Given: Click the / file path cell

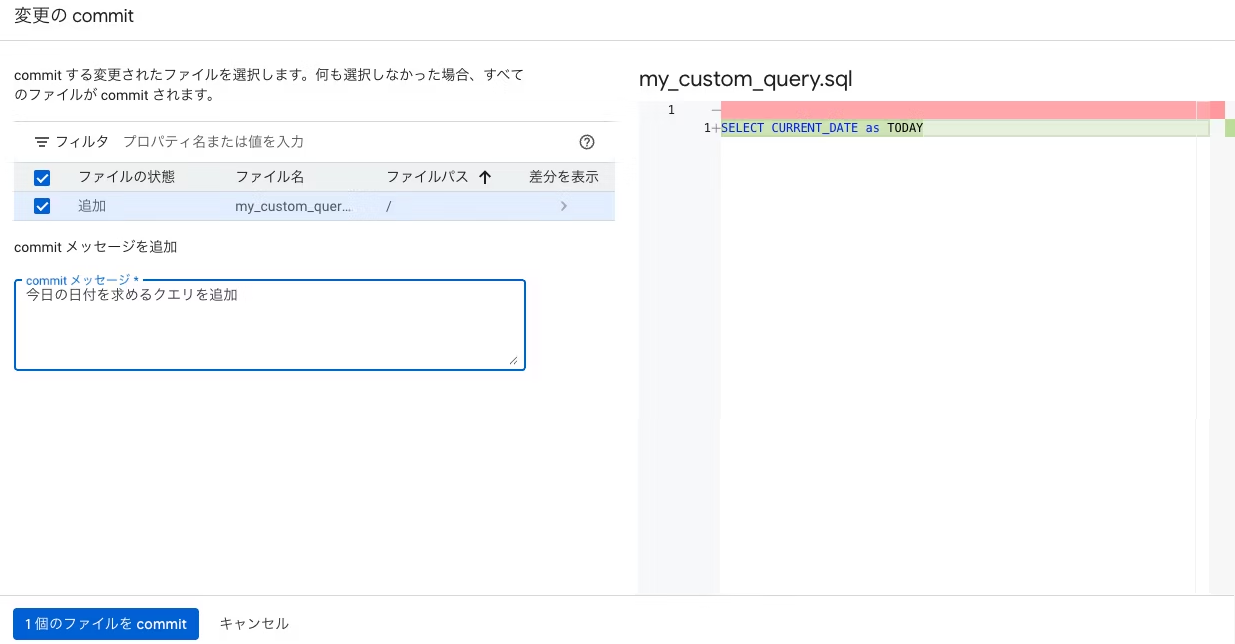Looking at the screenshot, I should tap(388, 206).
